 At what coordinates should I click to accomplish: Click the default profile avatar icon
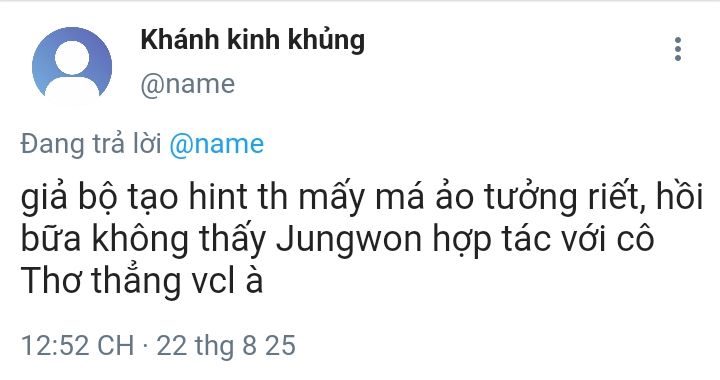pos(72,63)
